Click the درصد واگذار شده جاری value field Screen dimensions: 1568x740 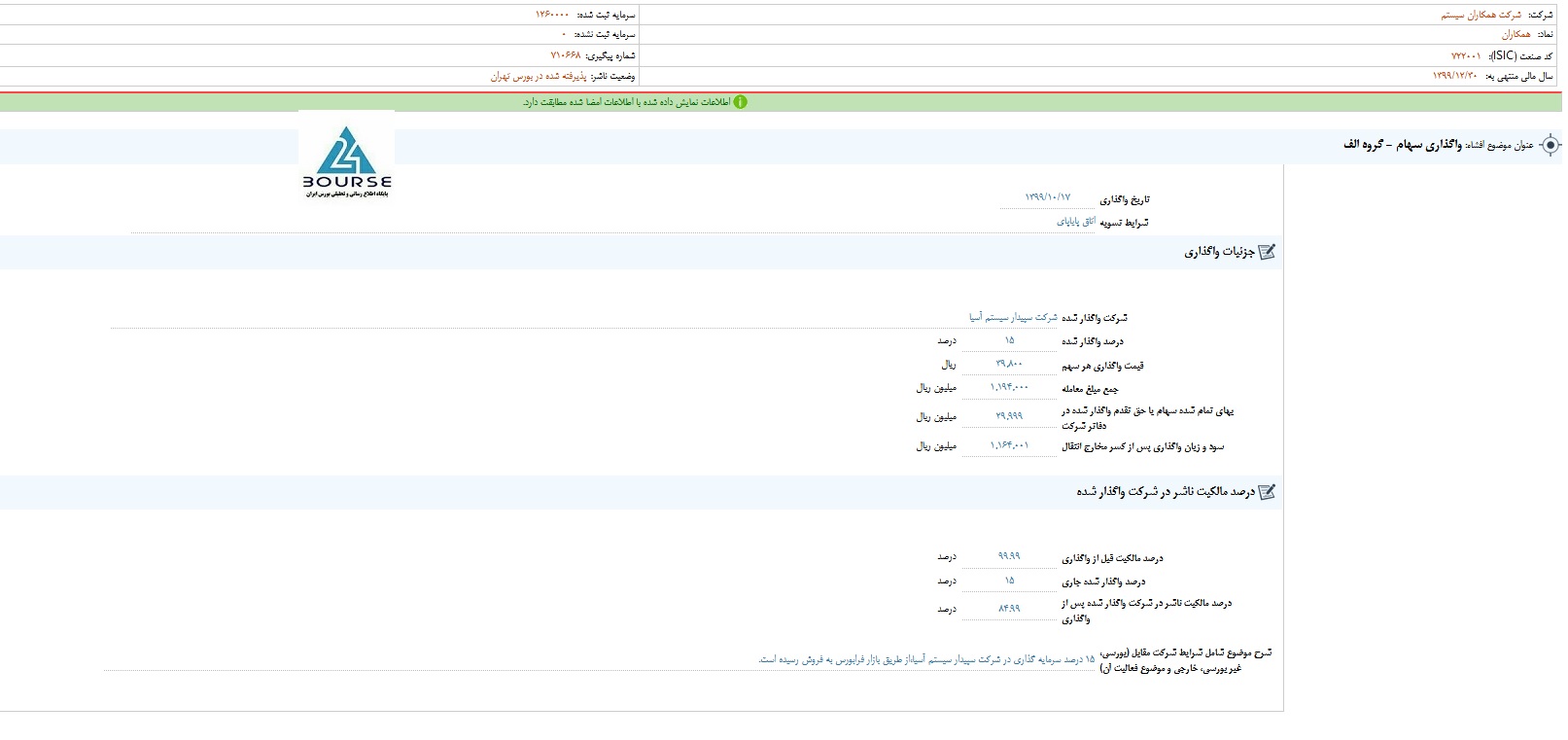point(1009,581)
